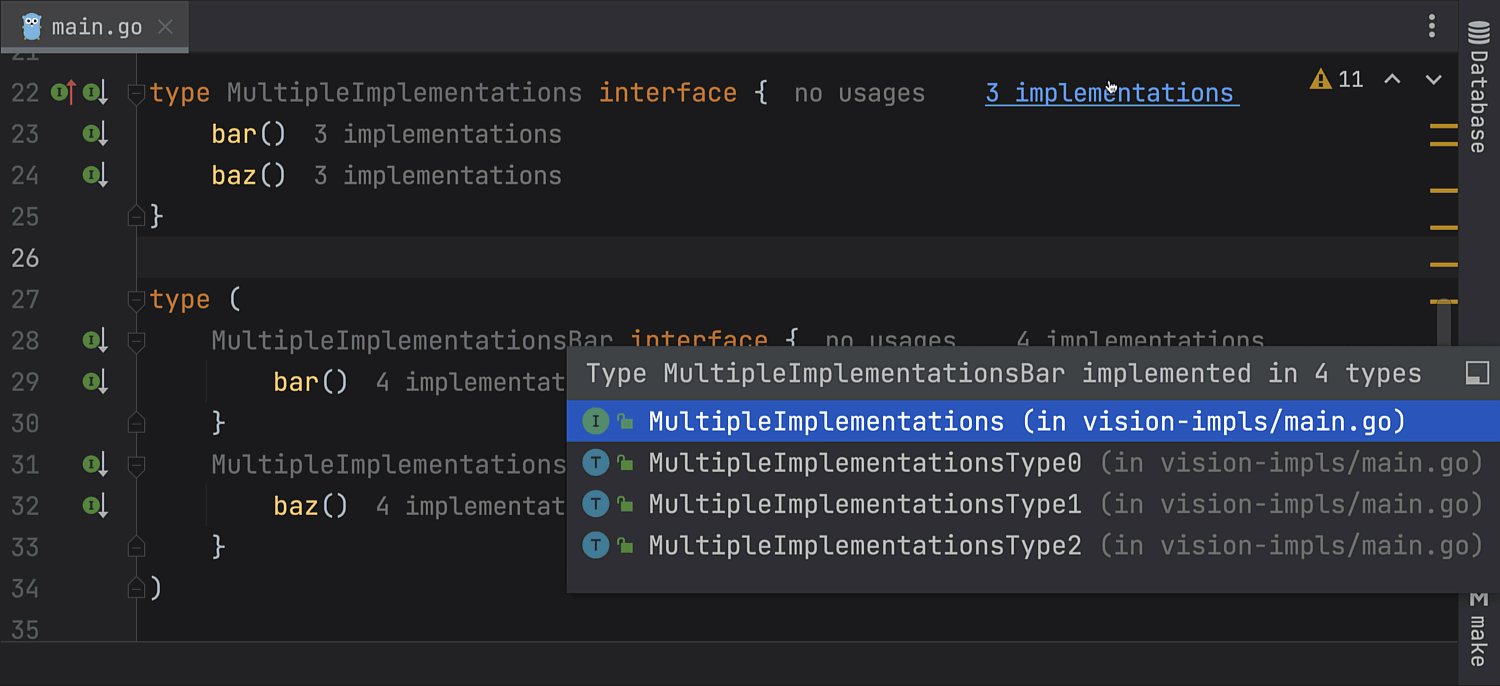The image size is (1500, 686).
Task: Select MultipleImplementationsType1 in the popup list
Action: point(864,504)
